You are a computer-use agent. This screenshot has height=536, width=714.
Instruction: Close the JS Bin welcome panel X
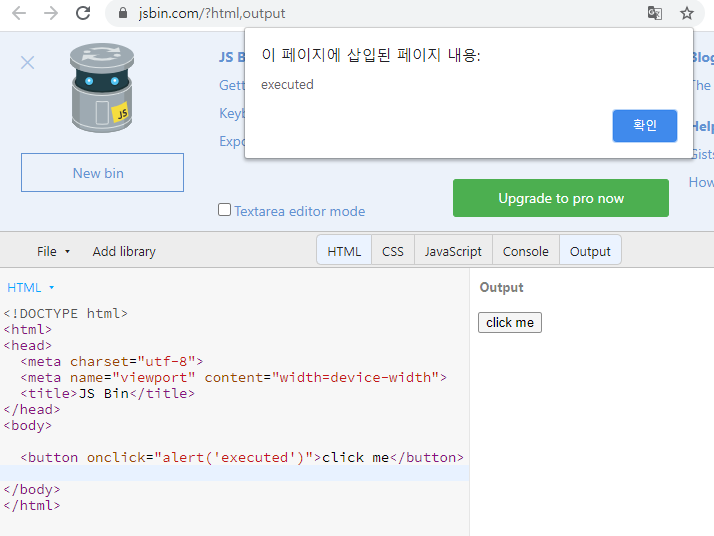pyautogui.click(x=27, y=62)
